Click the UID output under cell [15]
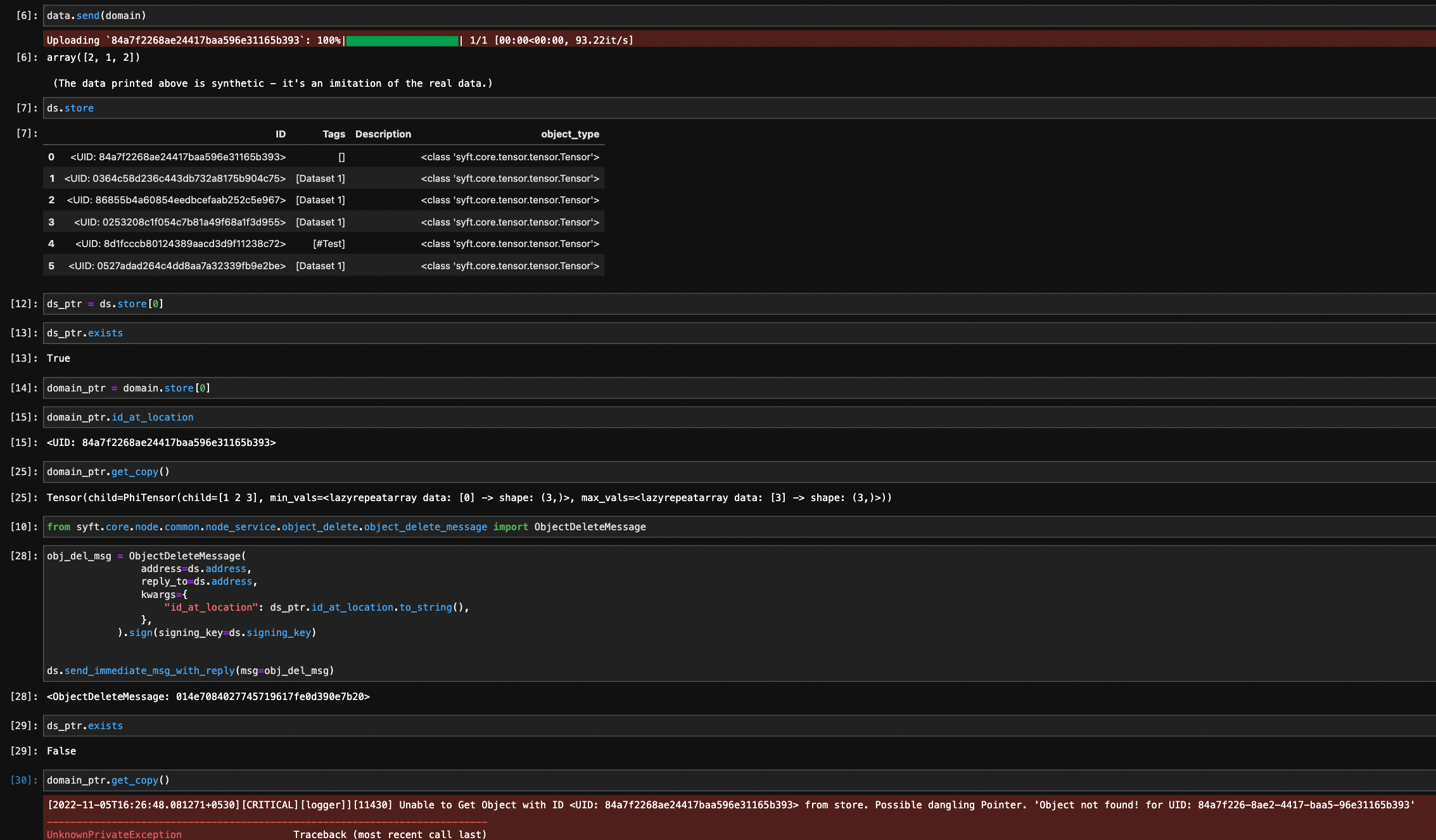 (161, 443)
